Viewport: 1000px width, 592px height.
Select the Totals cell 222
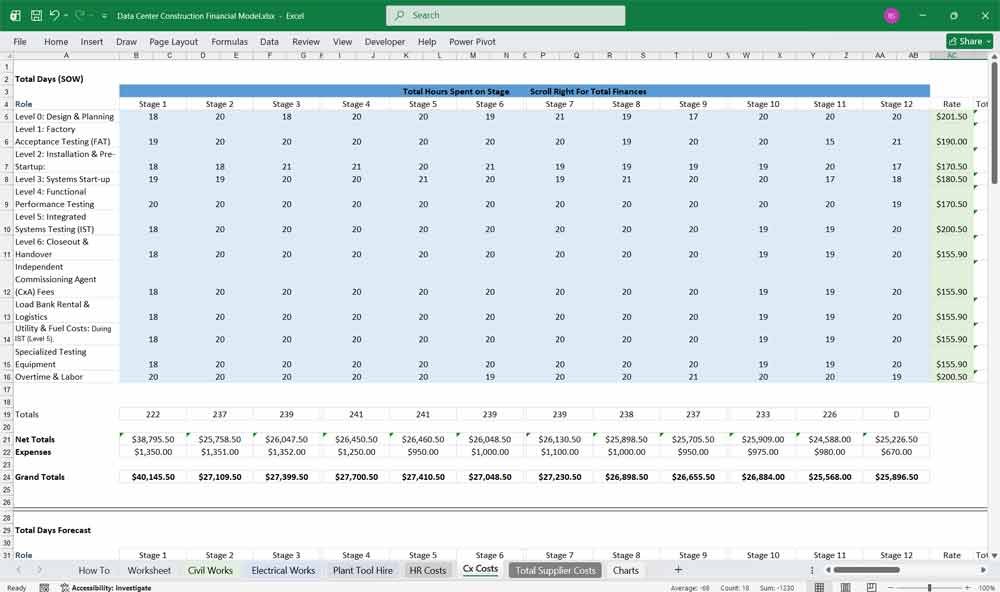coord(152,414)
